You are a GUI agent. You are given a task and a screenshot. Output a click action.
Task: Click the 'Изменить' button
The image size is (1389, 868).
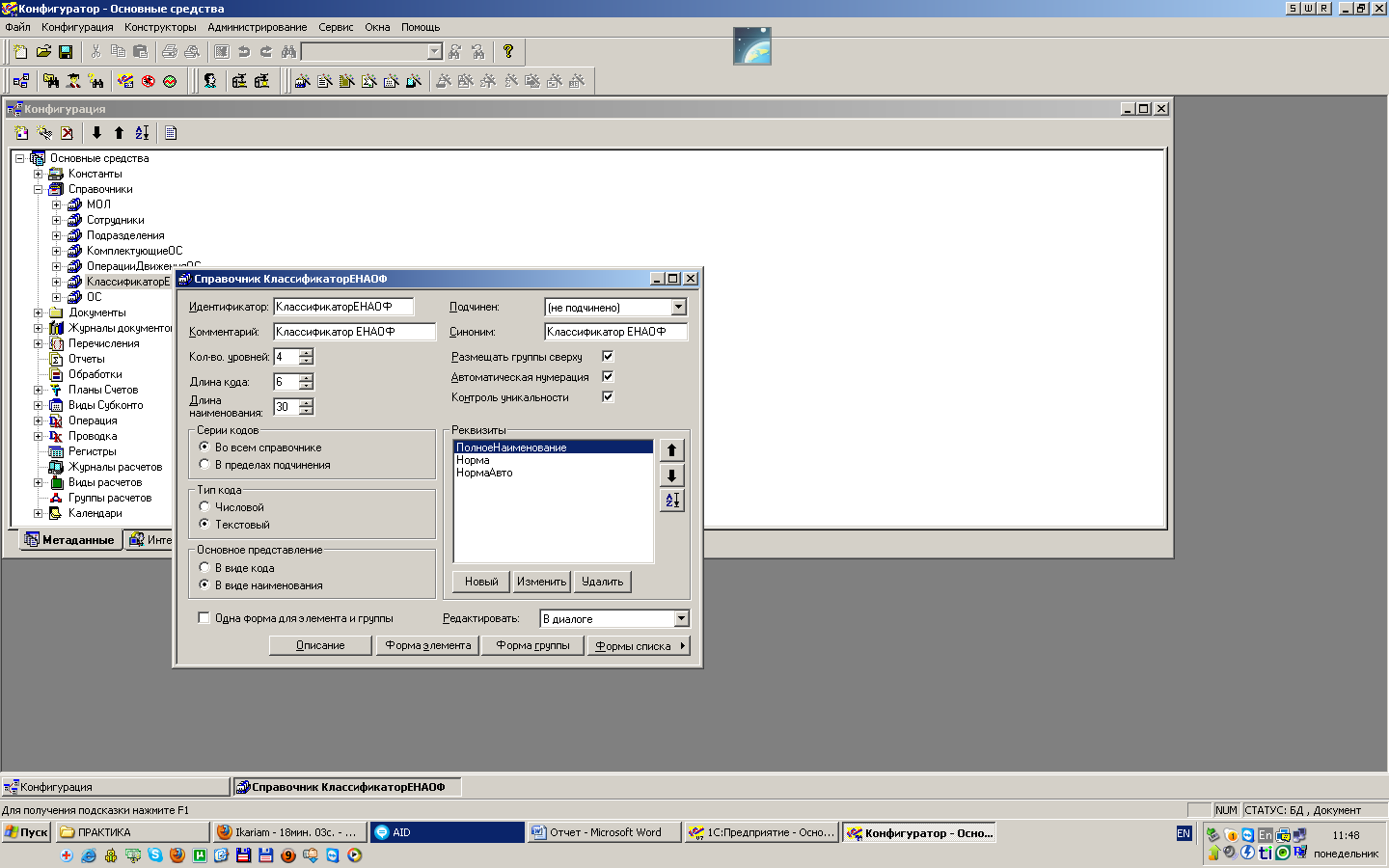tap(541, 582)
